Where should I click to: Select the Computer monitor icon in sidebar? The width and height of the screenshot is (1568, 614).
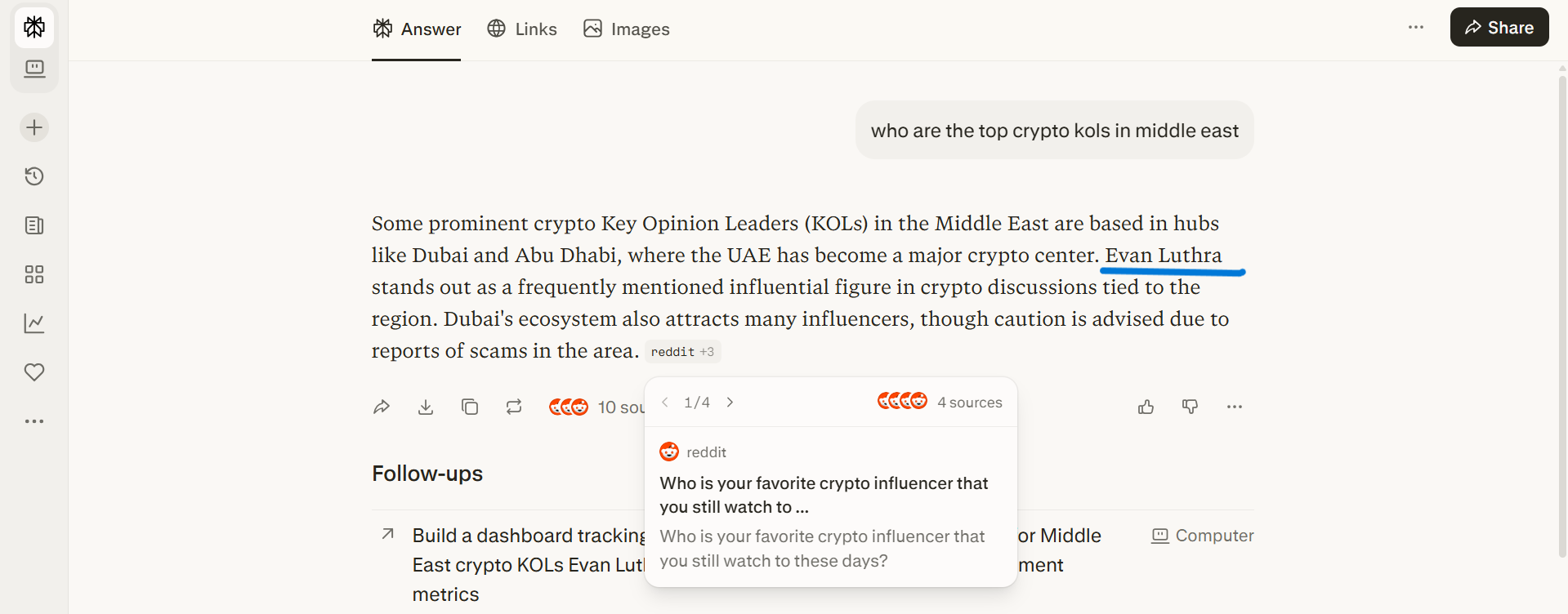[x=34, y=69]
